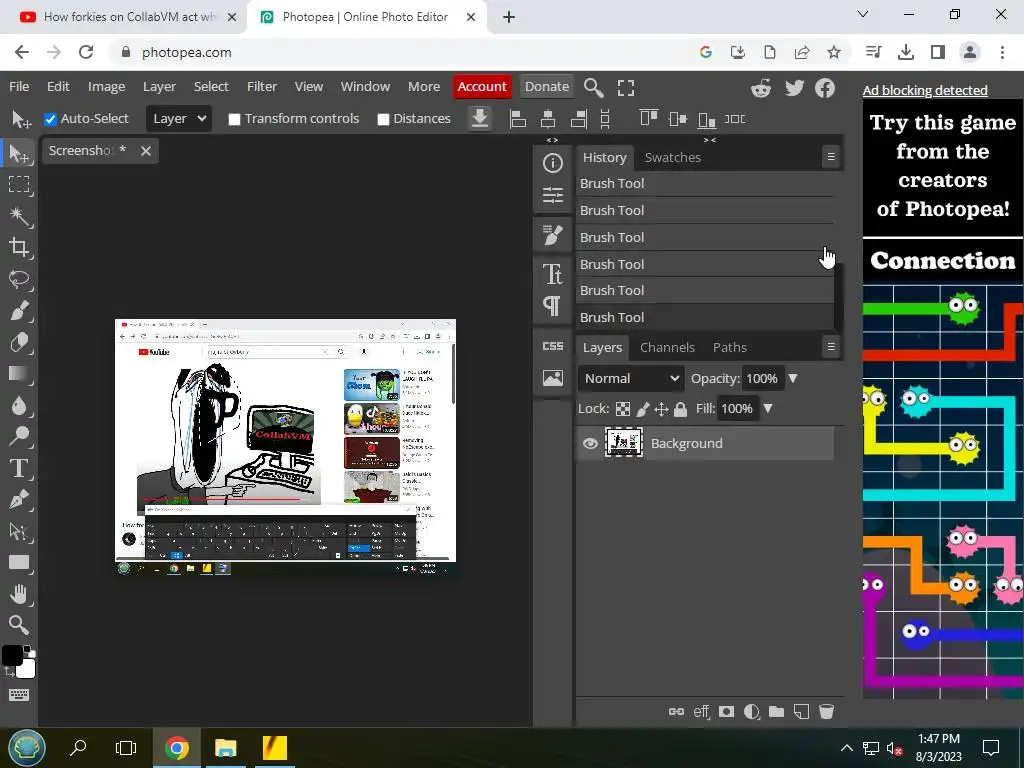1024x768 pixels.
Task: Switch to the Channels tab
Action: pos(667,347)
